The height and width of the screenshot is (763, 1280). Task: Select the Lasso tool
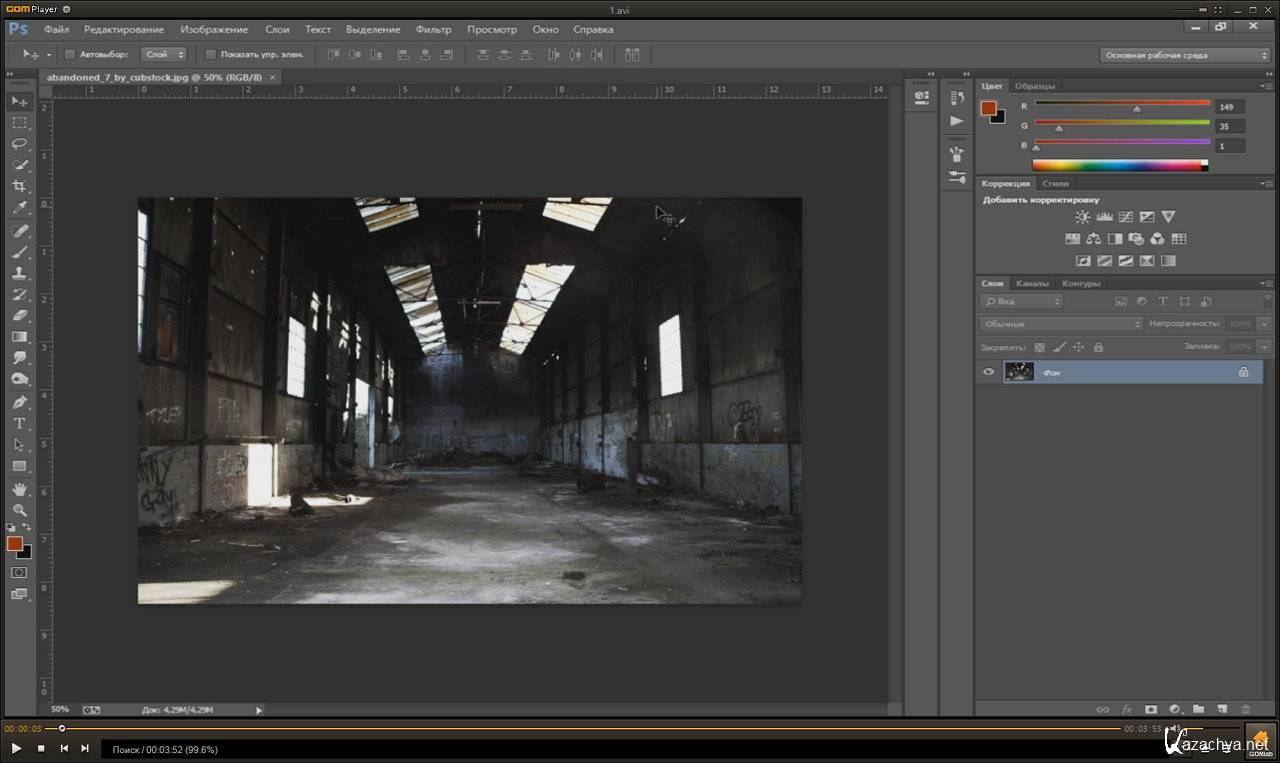19,144
